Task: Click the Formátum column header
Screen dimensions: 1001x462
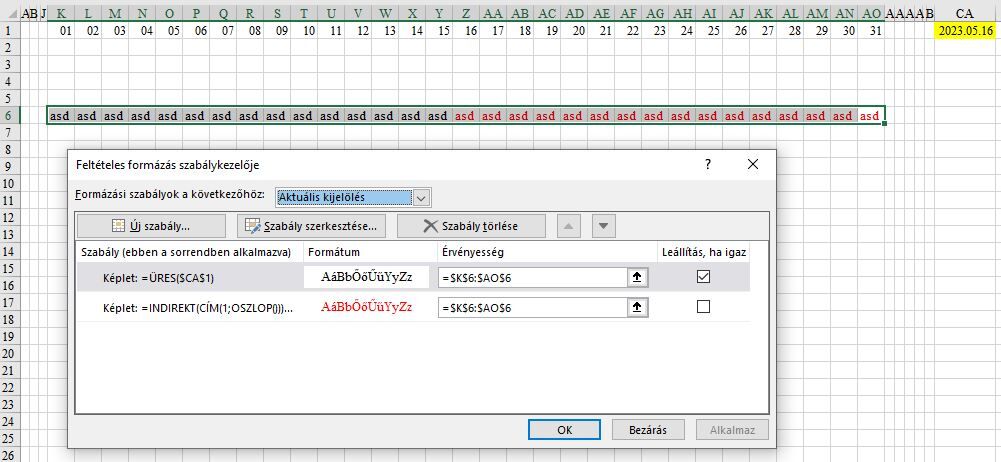Action: 371,253
